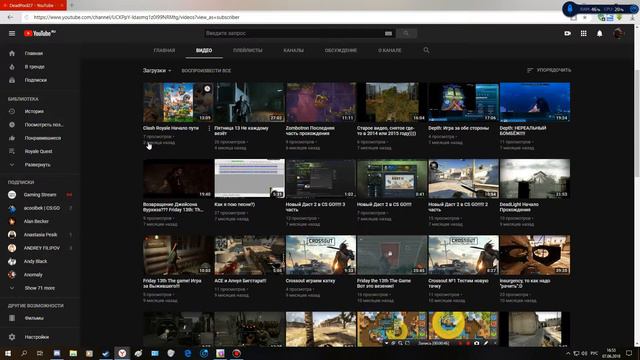The width and height of the screenshot is (640, 360).
Task: Click the browser back arrow
Action: (x=10, y=17)
